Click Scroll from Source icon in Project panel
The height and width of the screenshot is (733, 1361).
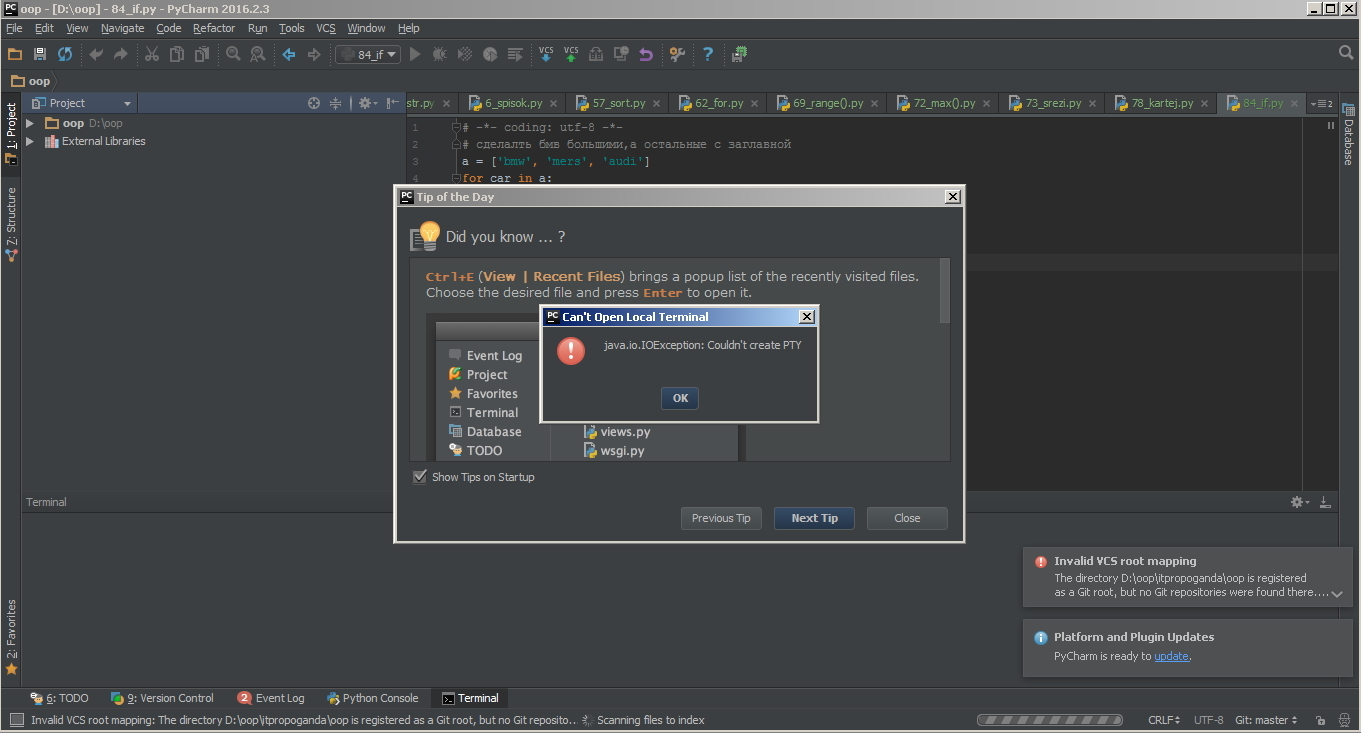[x=314, y=103]
